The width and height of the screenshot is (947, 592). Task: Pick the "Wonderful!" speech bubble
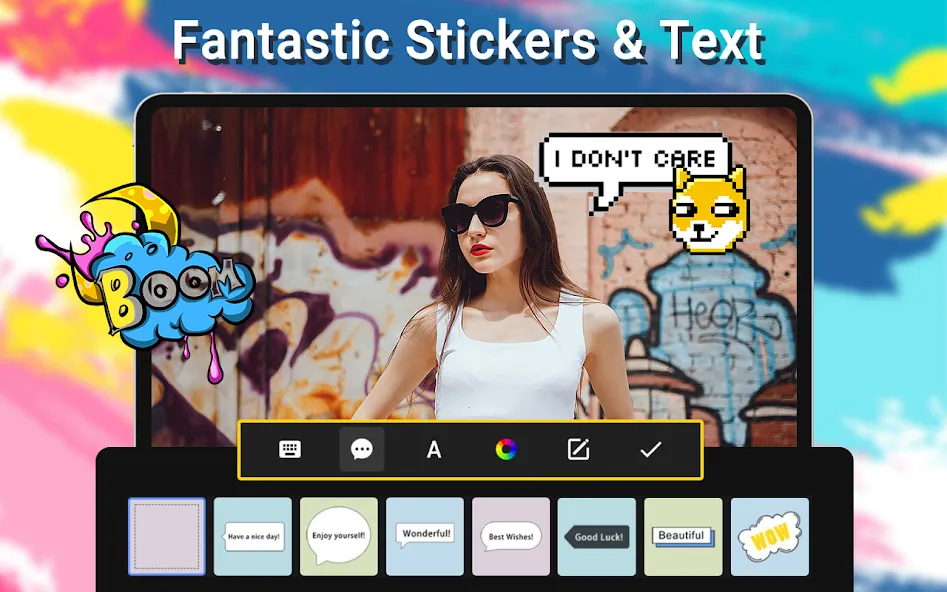coord(425,536)
